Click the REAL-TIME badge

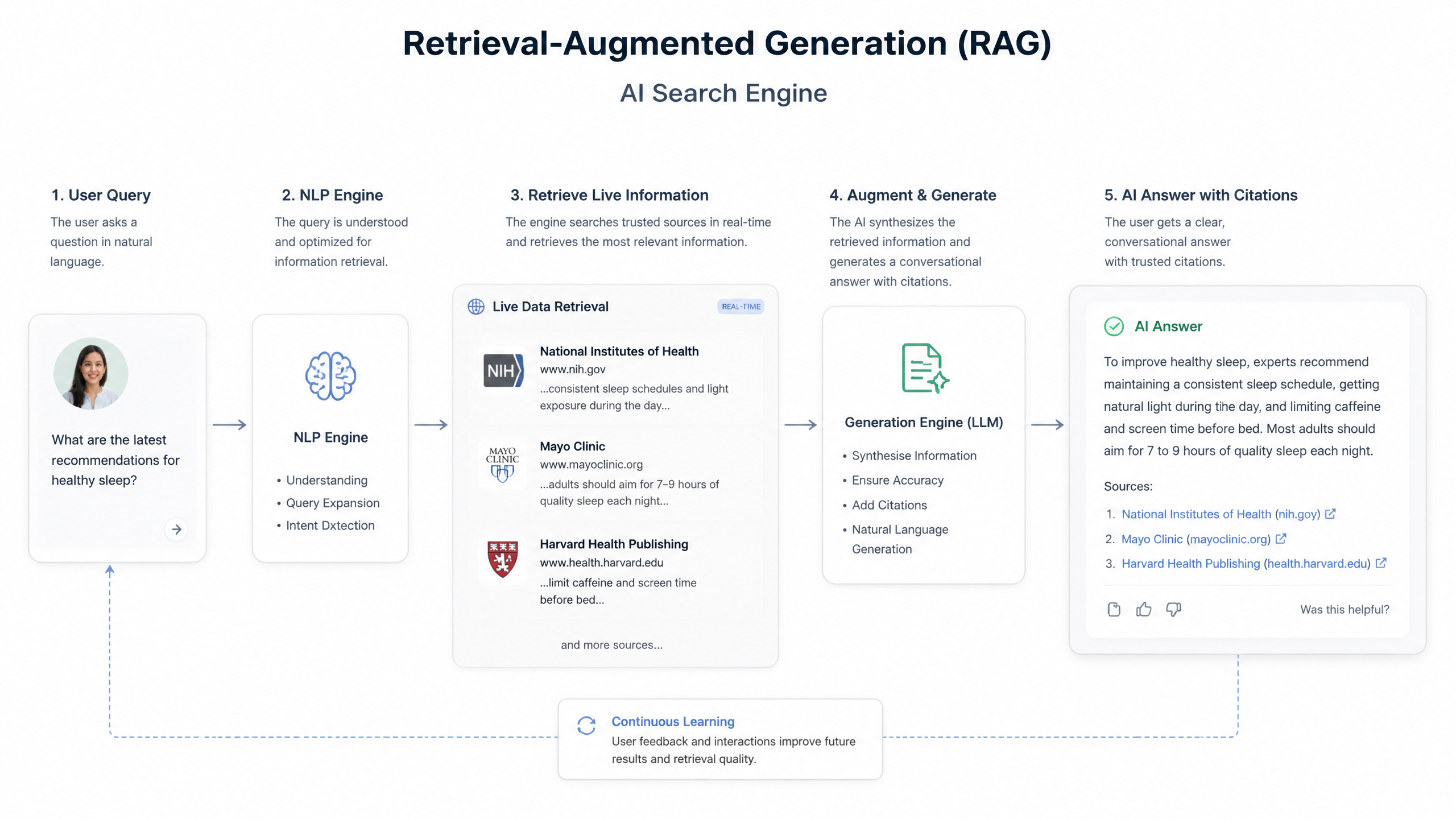pos(741,307)
